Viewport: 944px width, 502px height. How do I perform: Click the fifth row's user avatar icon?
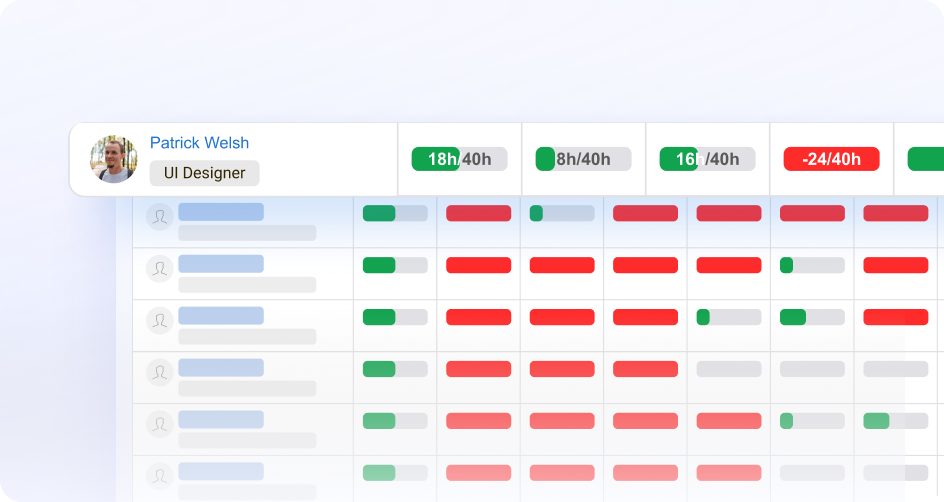click(x=160, y=424)
